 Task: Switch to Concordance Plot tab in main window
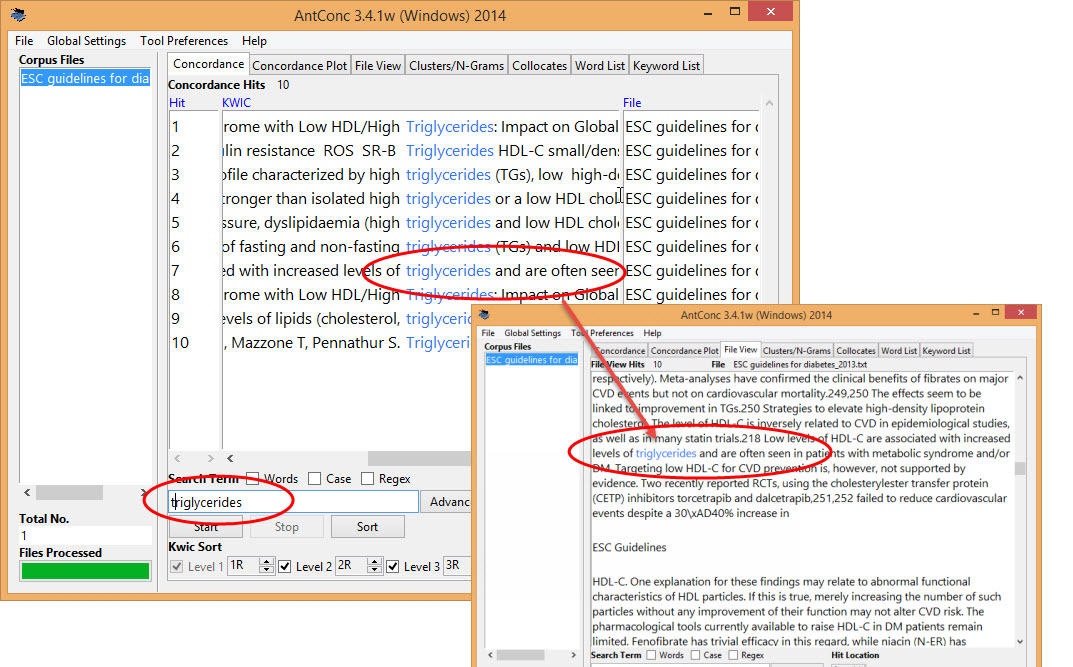(300, 66)
